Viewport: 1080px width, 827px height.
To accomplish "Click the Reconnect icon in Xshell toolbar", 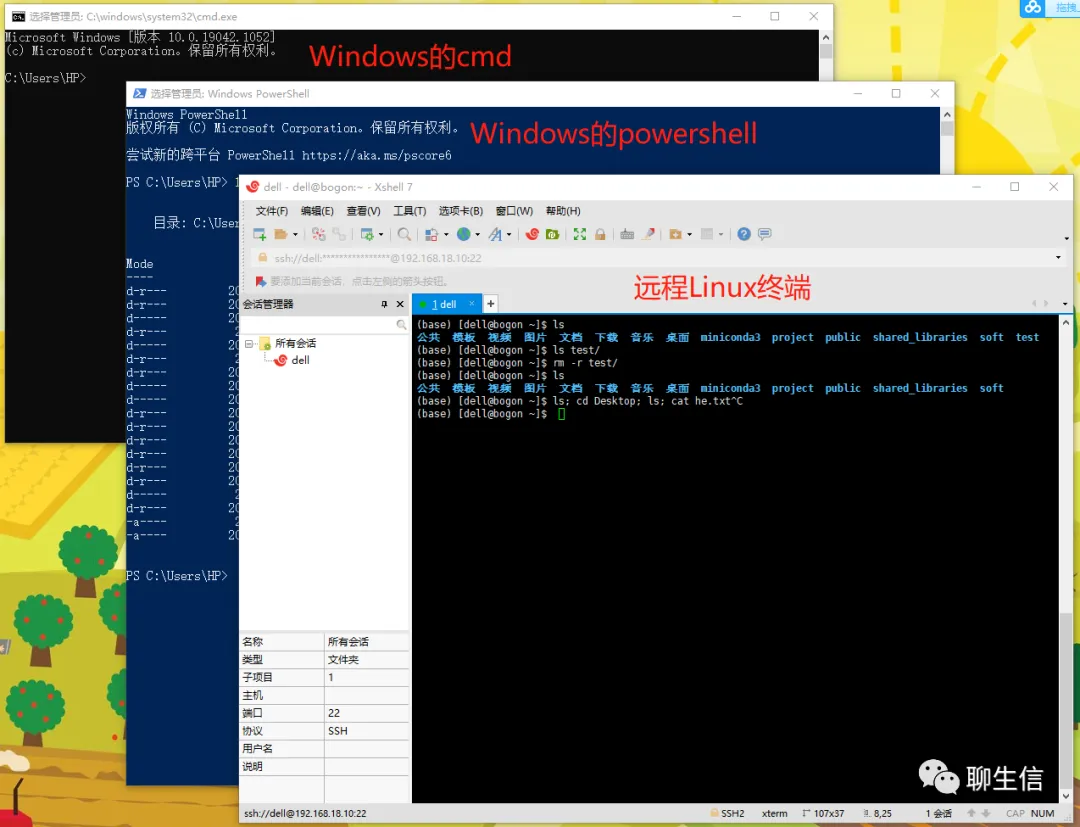I will 339,234.
